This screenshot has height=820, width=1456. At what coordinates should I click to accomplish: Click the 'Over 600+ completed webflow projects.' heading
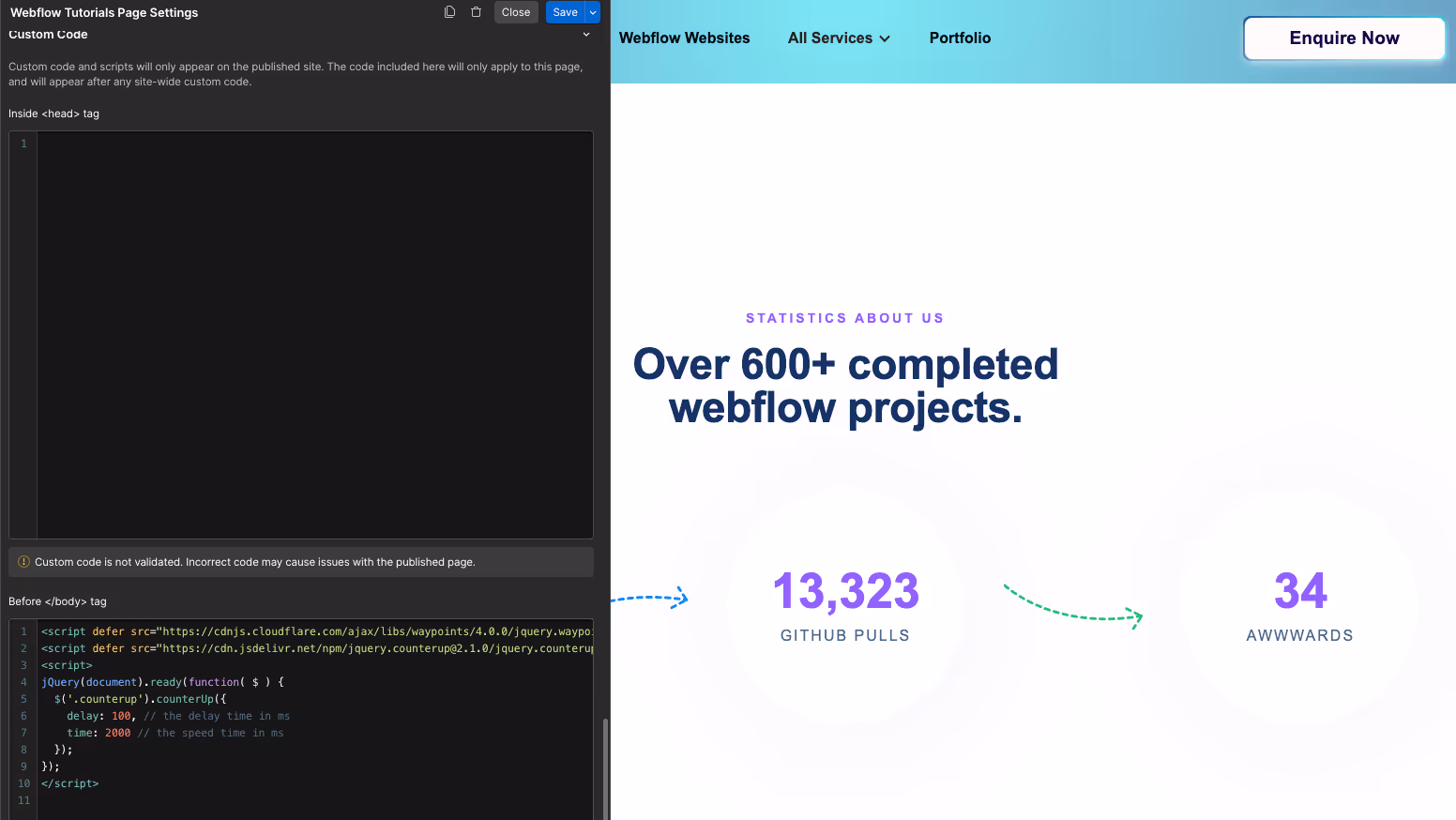coord(845,386)
